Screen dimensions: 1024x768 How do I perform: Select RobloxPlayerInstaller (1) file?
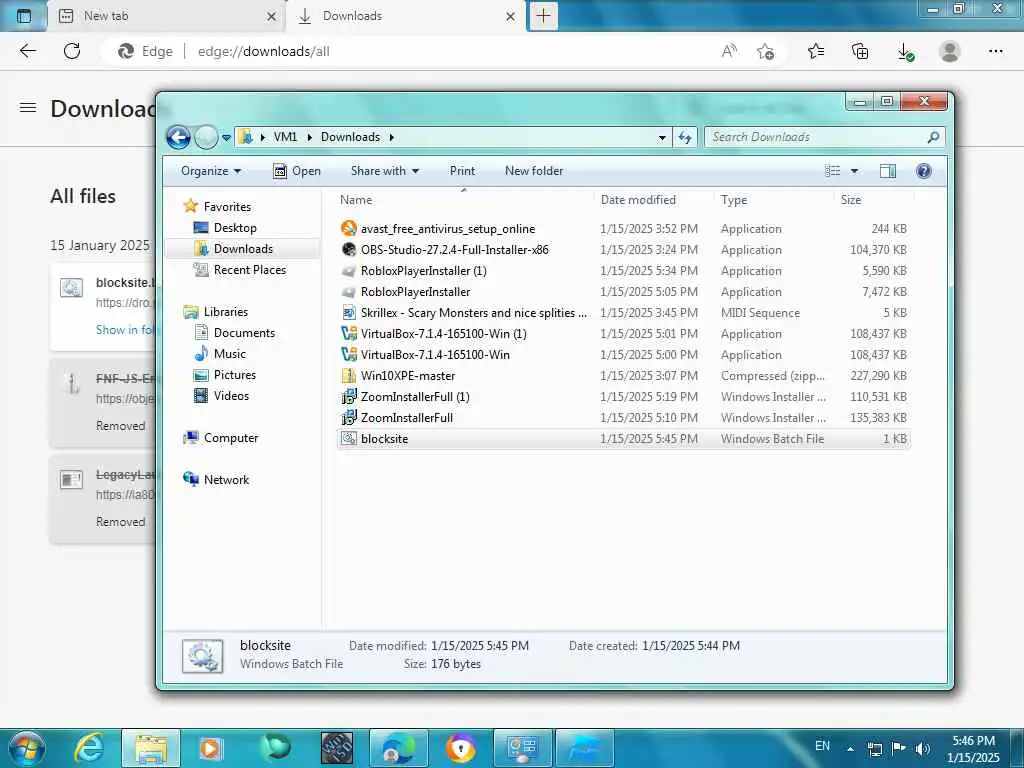pyautogui.click(x=423, y=271)
